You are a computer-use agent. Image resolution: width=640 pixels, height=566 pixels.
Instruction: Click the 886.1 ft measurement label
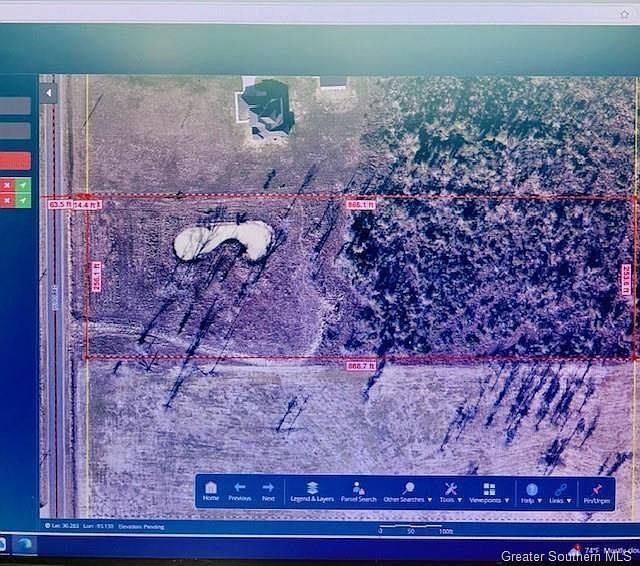click(360, 204)
